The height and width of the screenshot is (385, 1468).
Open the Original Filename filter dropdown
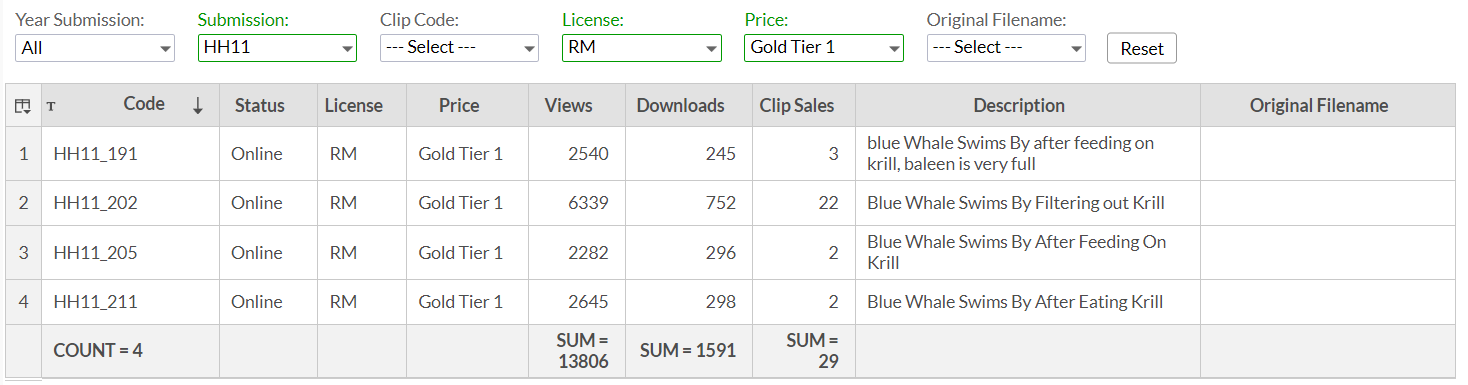coord(1006,47)
